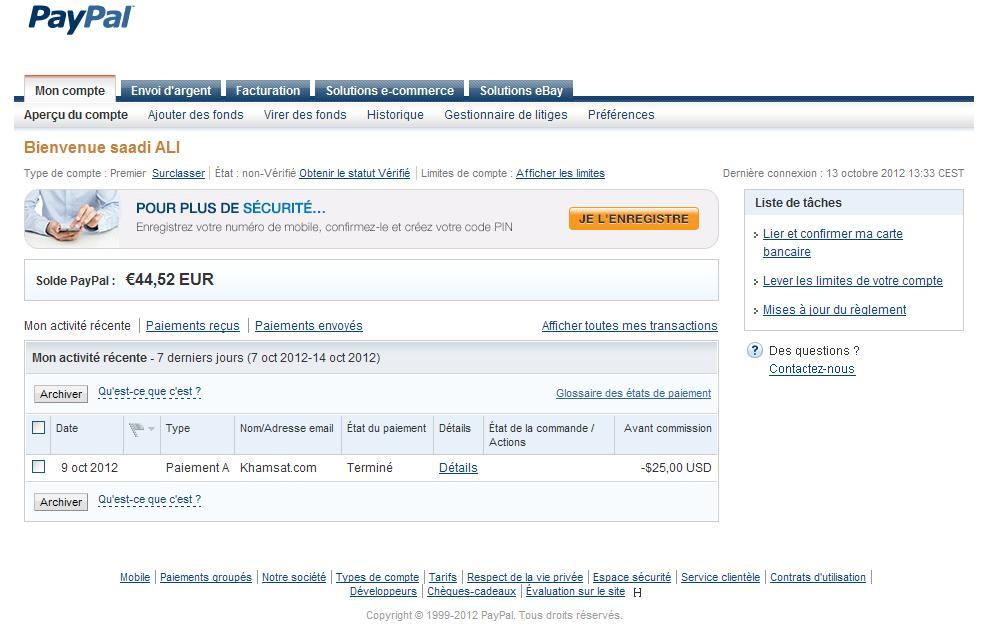
Task: Click the top Archiver button
Action: [61, 394]
